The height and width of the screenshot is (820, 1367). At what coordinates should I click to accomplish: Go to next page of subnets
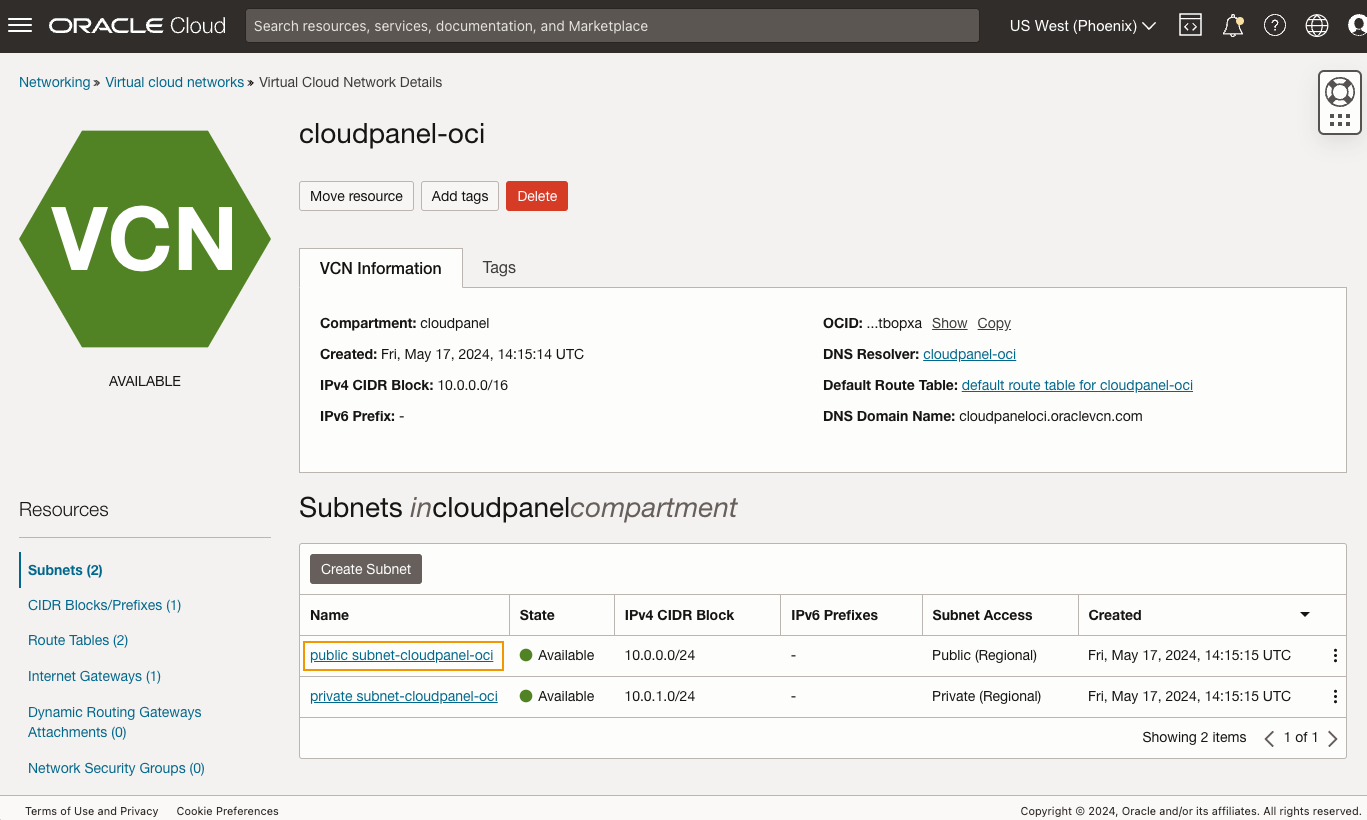point(1332,738)
